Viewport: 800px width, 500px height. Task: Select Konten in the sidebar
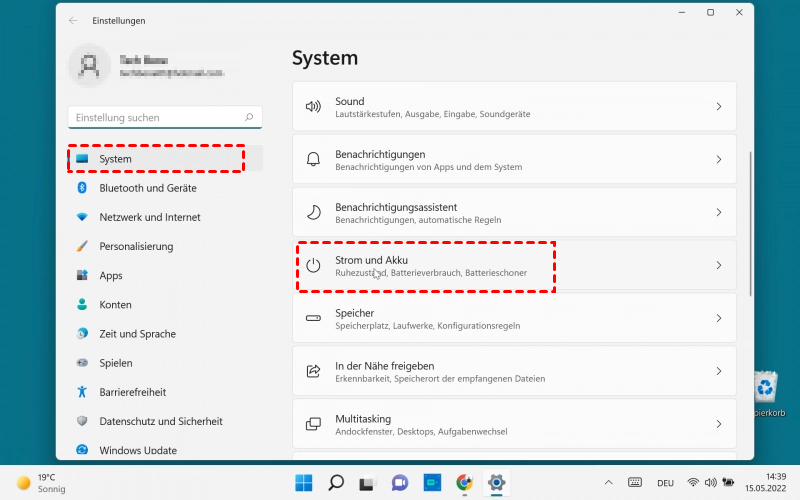(x=165, y=305)
